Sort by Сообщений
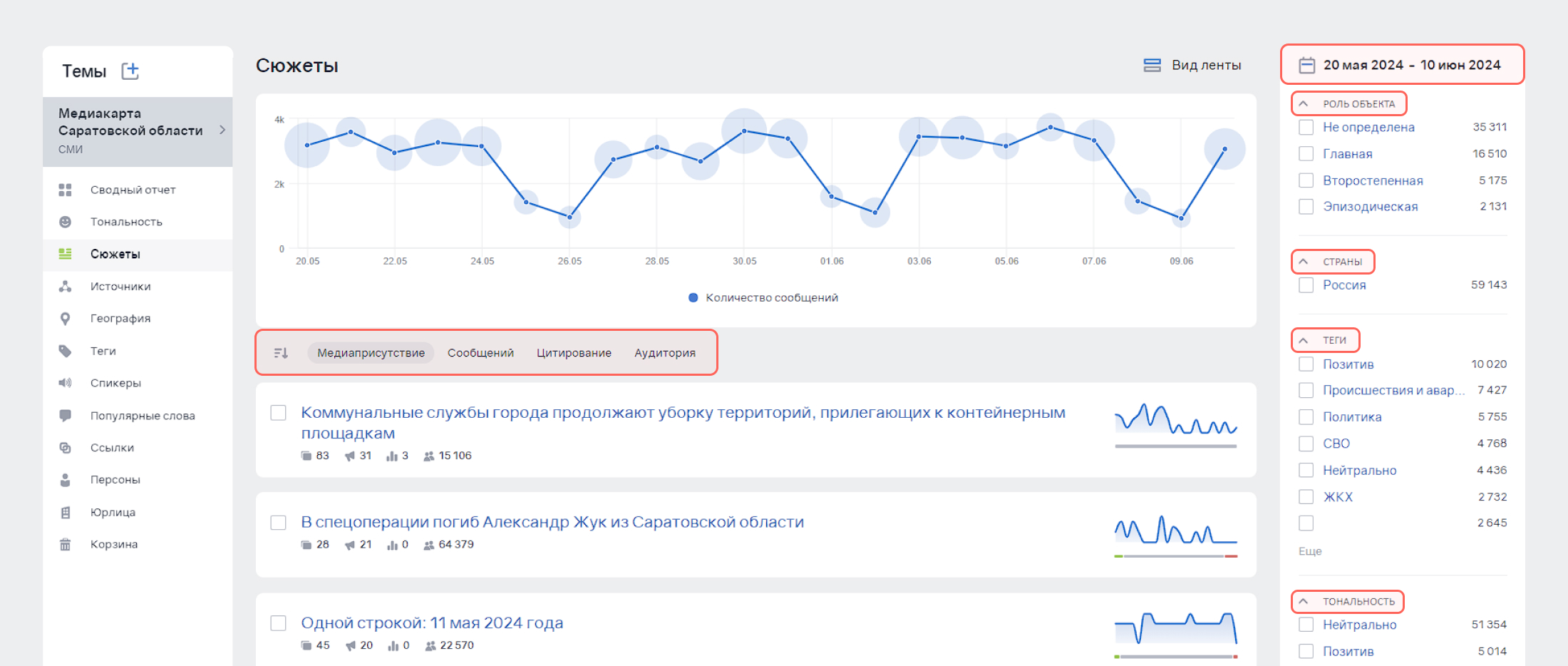Image resolution: width=1568 pixels, height=666 pixels. point(480,353)
